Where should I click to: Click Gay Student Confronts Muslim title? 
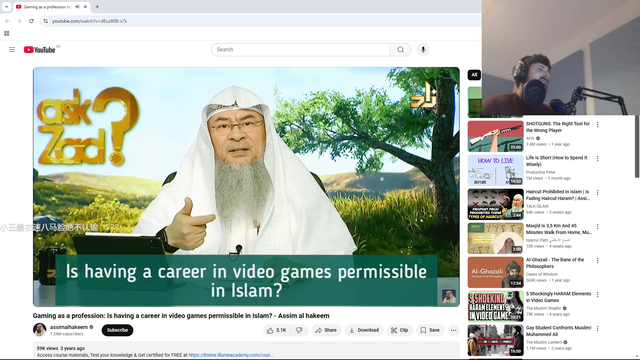pos(558,331)
